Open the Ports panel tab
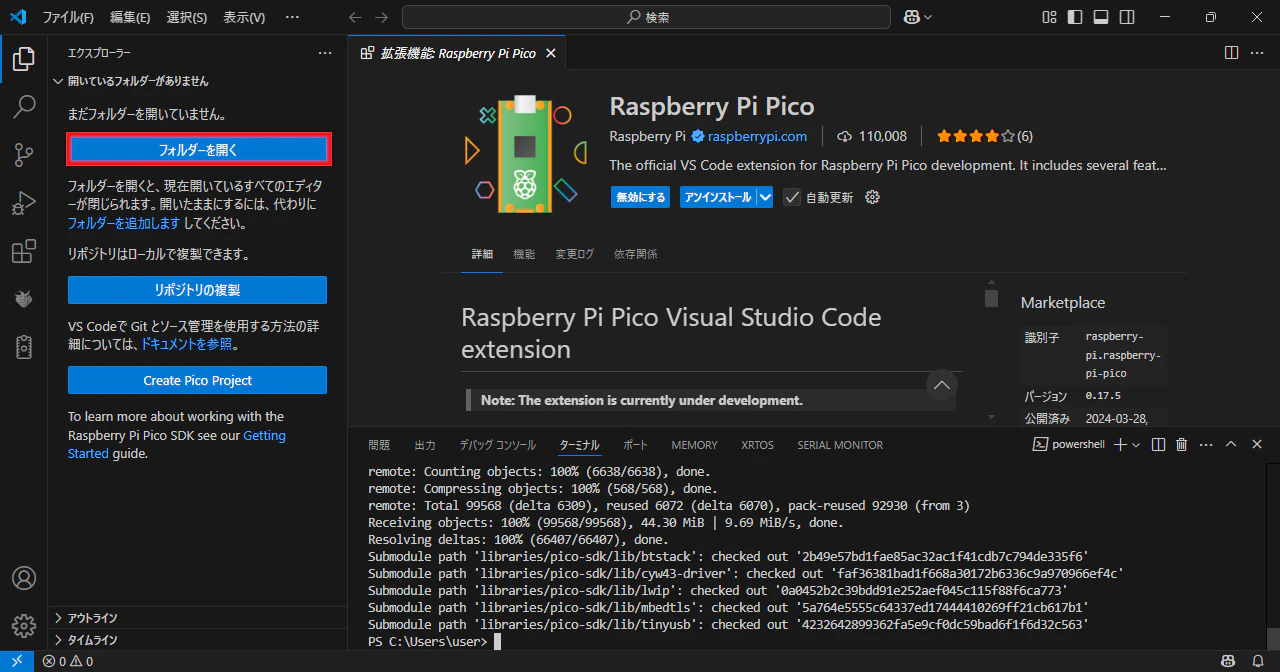The image size is (1280, 672). point(635,445)
